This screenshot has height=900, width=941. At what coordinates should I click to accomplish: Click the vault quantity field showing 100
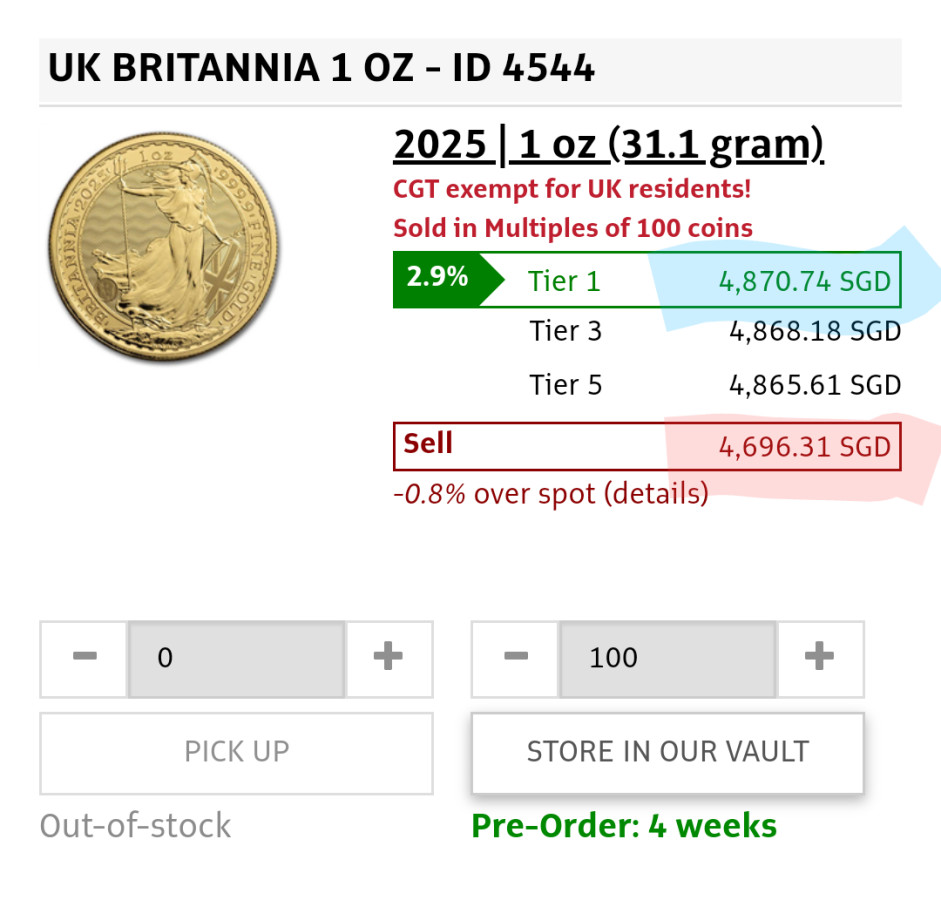(x=667, y=658)
